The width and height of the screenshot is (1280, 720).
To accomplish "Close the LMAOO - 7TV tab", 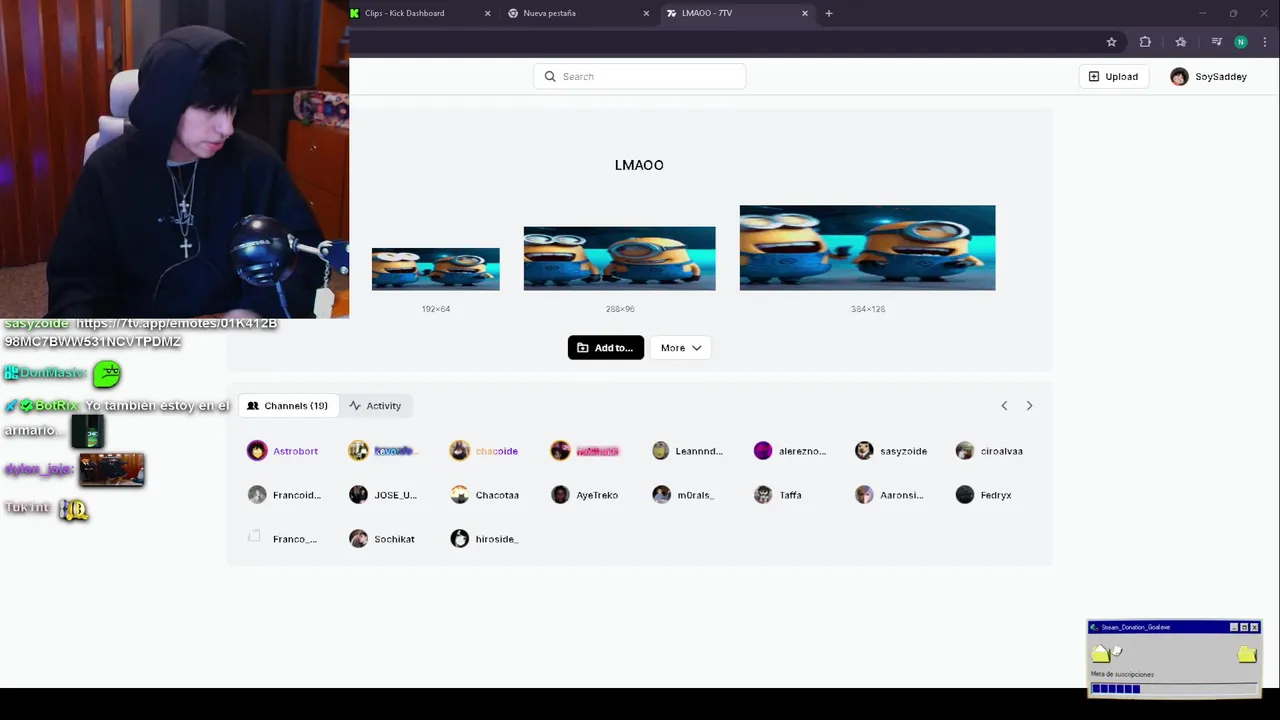I will pos(805,13).
